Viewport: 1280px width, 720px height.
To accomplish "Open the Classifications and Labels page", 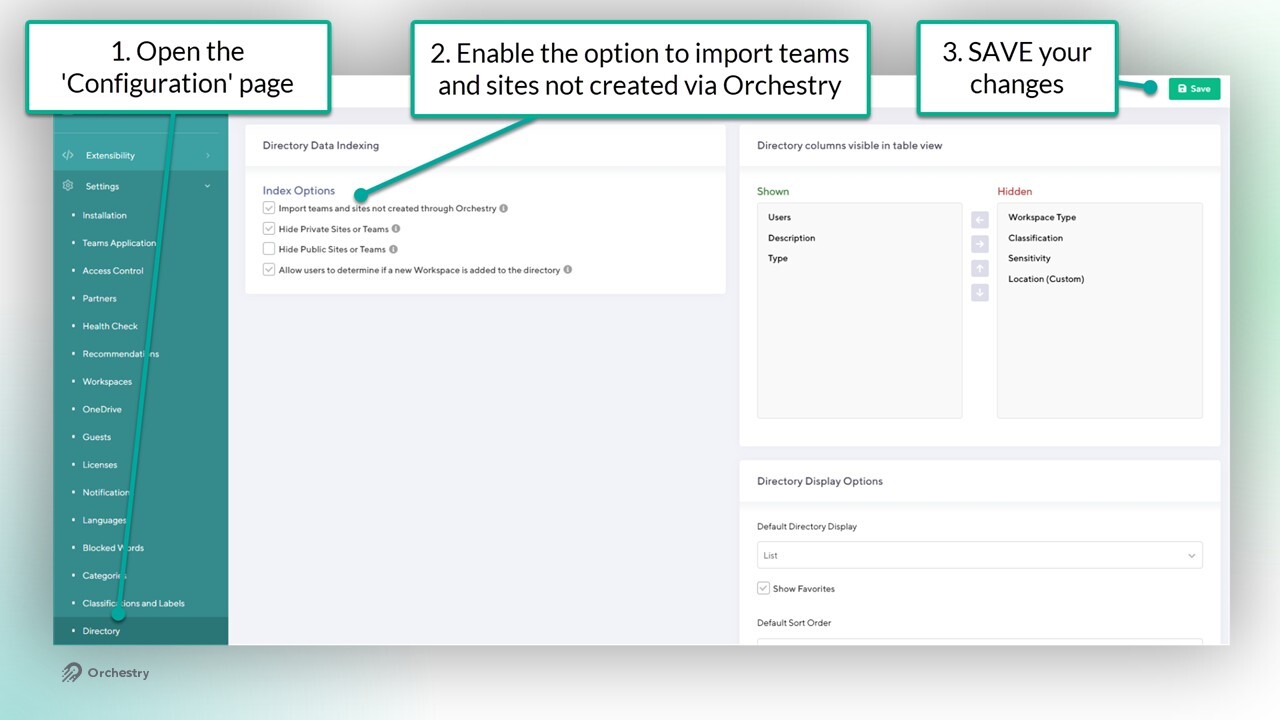I will pyautogui.click(x=133, y=604).
